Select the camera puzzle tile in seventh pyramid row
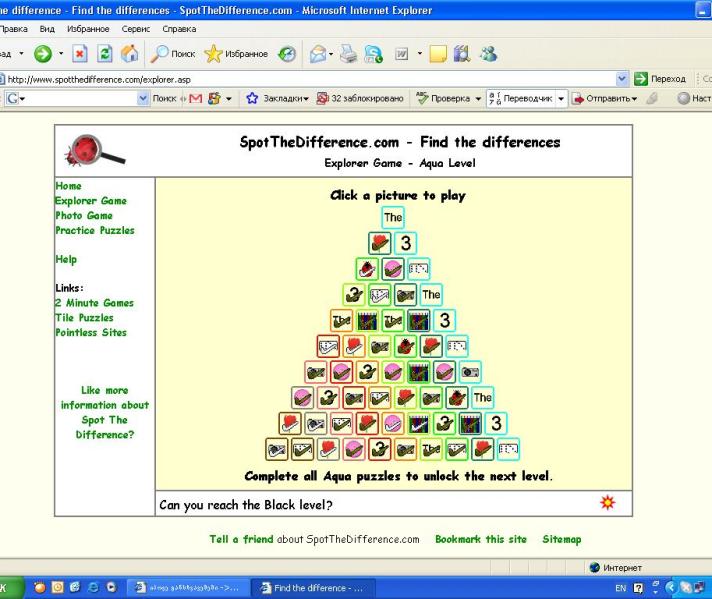 click(470, 372)
